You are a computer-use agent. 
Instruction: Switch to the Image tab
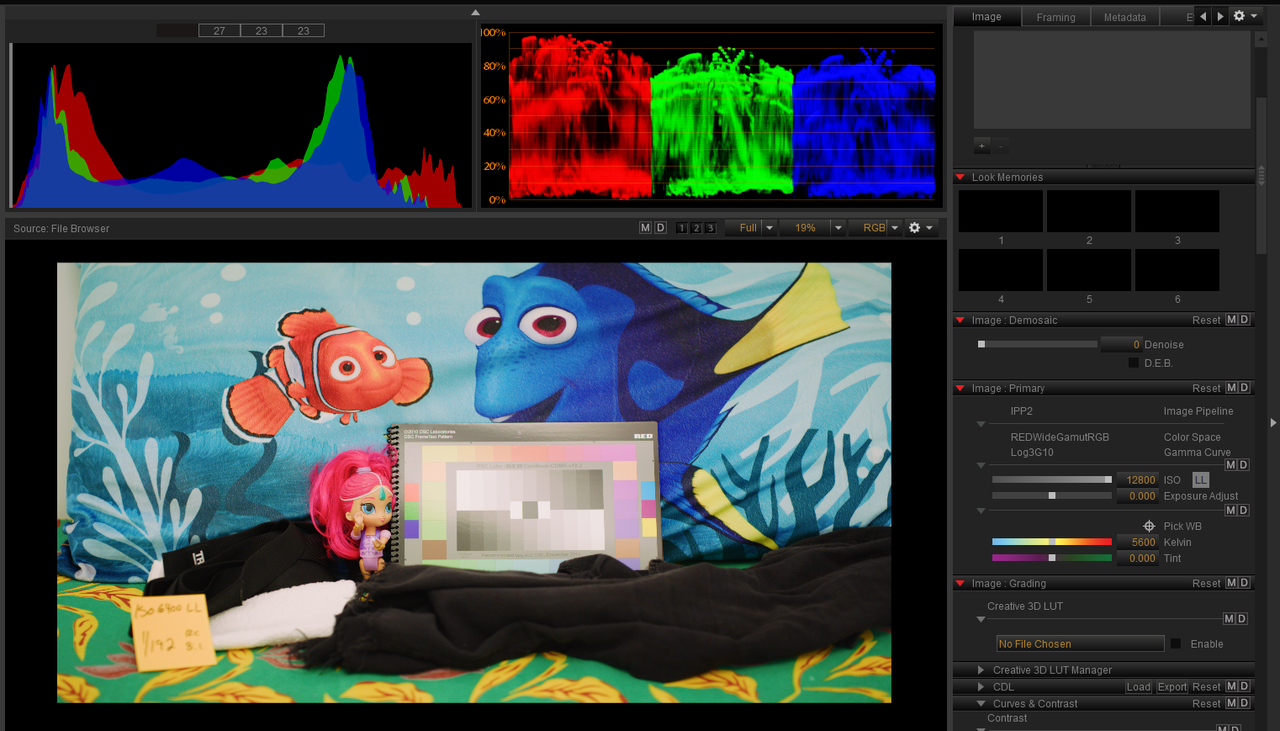[x=986, y=17]
